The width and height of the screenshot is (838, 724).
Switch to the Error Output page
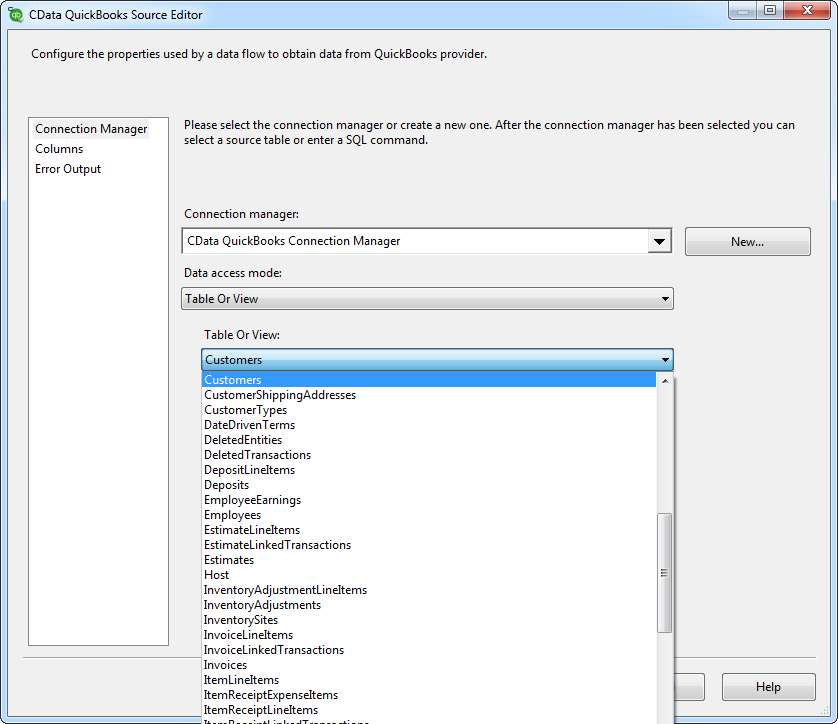(67, 168)
